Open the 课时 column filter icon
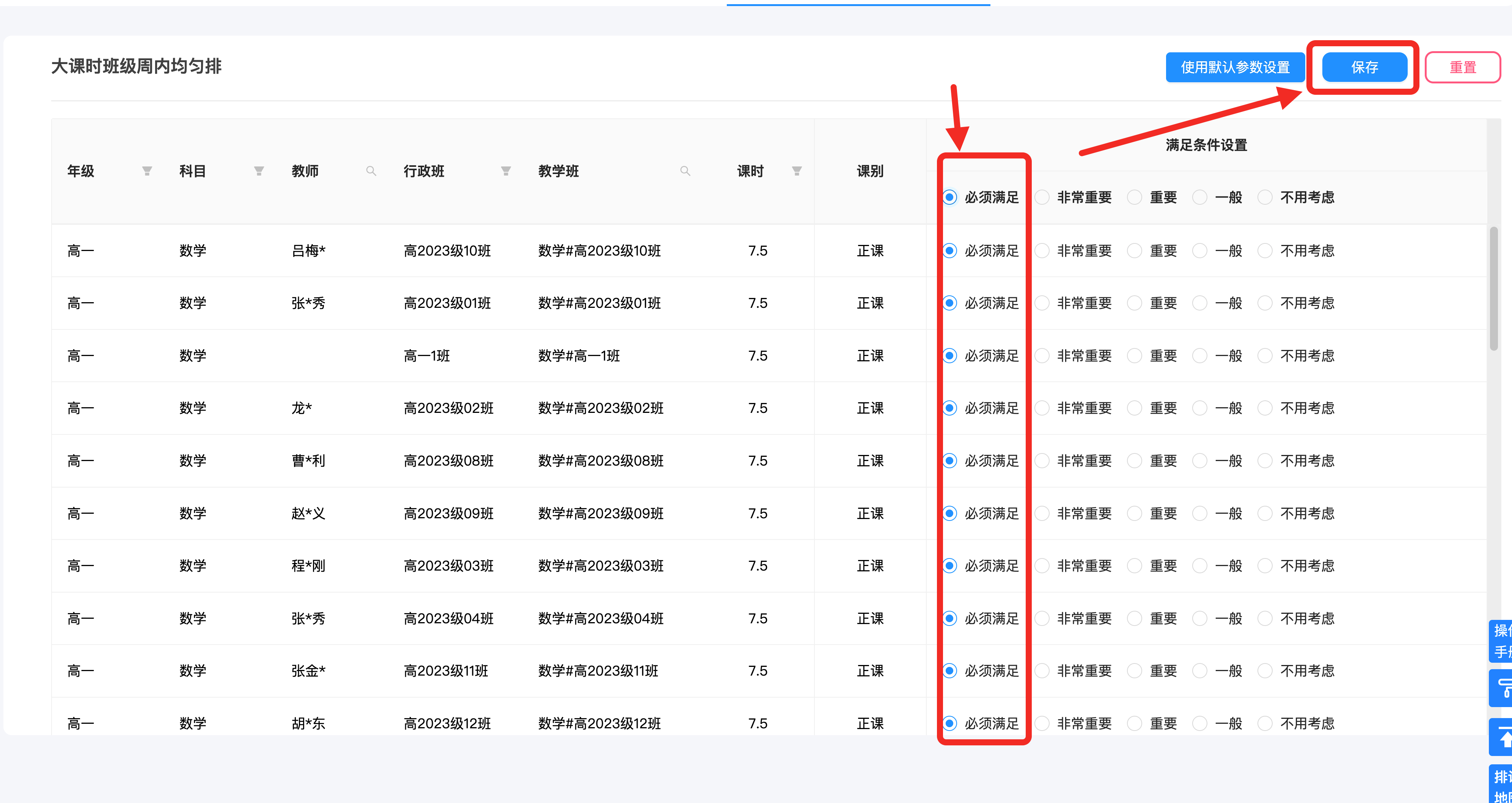This screenshot has height=803, width=1512. click(x=797, y=171)
